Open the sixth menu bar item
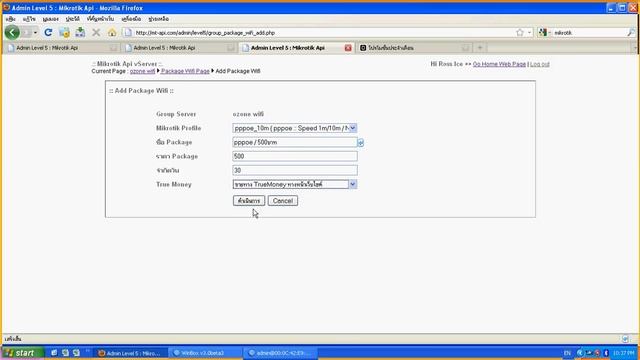Image resolution: width=640 pixels, height=360 pixels. pyautogui.click(x=131, y=19)
